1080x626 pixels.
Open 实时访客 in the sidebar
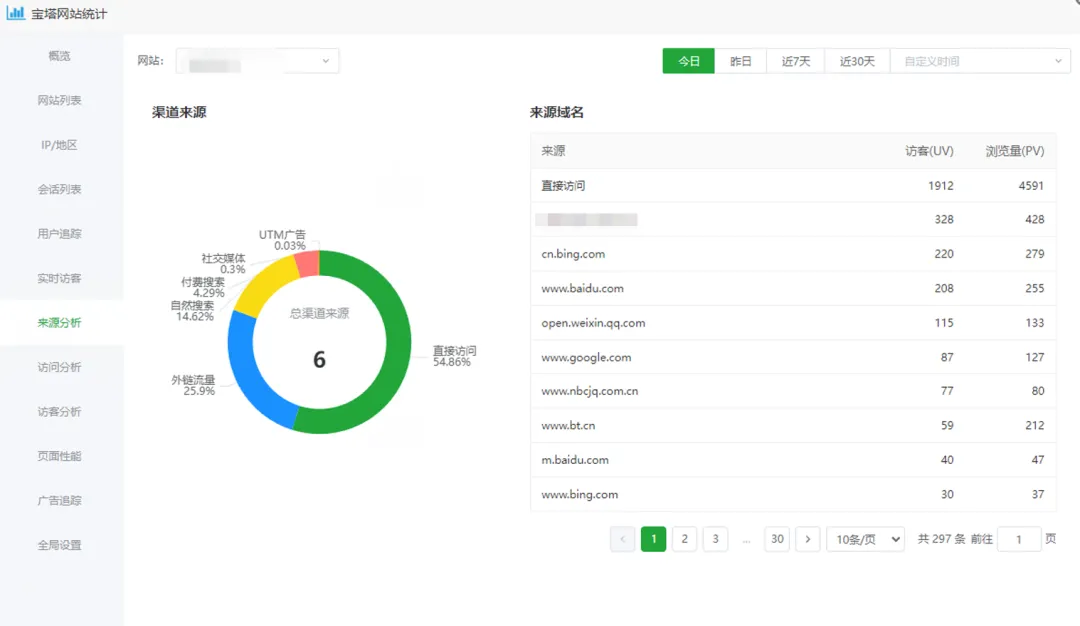coord(59,278)
